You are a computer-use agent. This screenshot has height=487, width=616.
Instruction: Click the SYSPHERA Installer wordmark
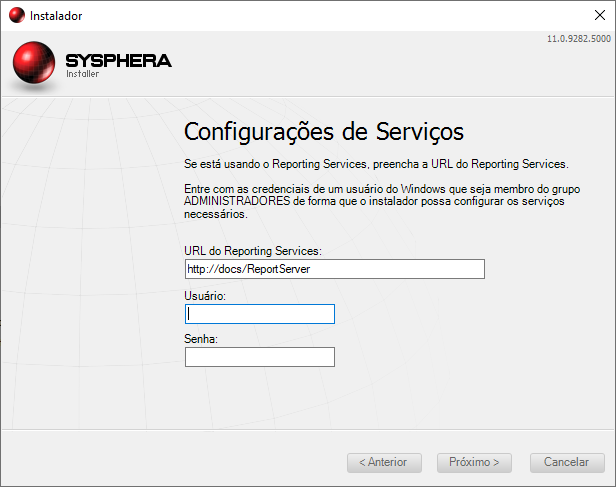point(118,65)
